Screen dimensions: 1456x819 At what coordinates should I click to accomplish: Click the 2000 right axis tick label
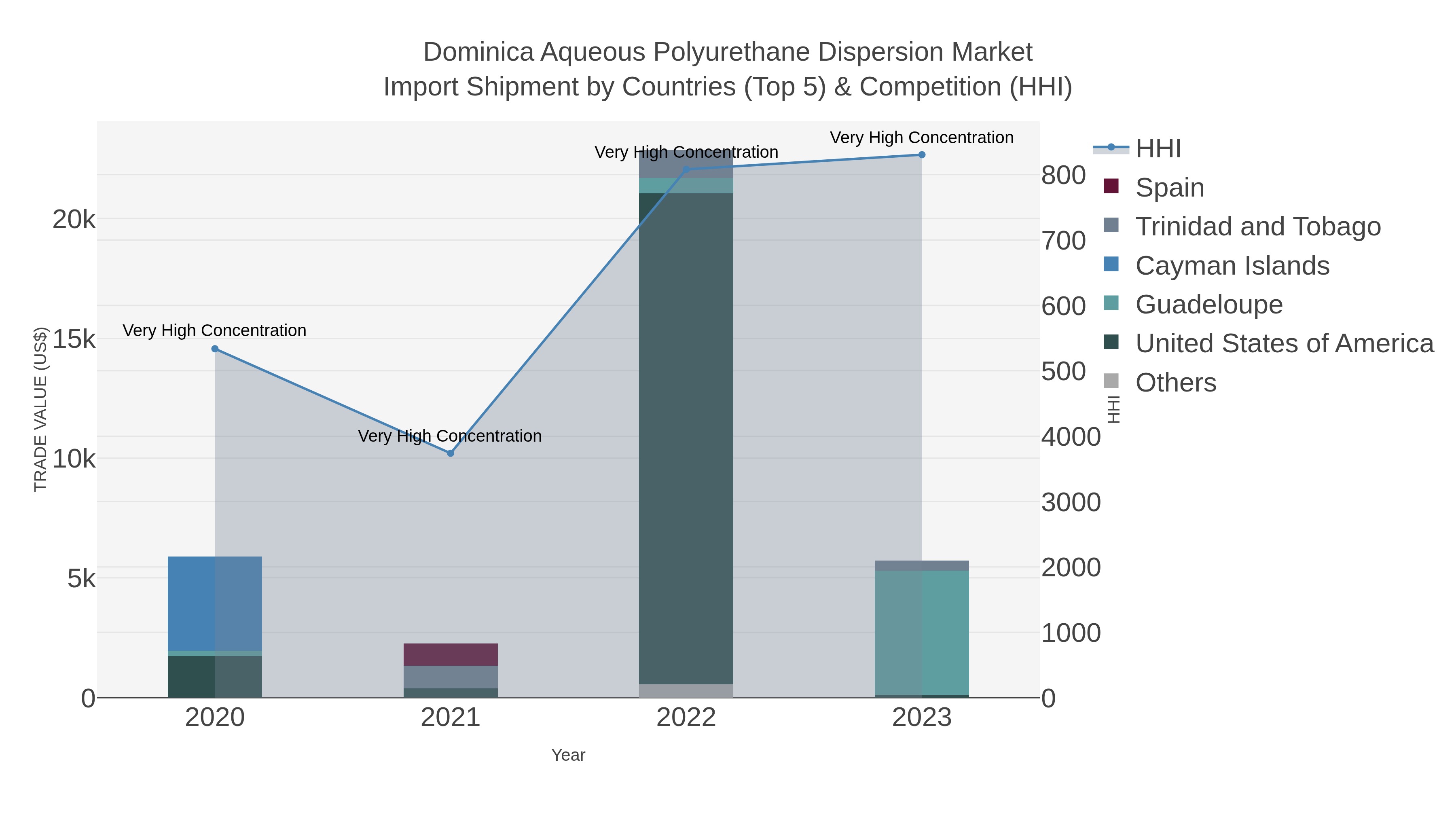tap(1071, 567)
